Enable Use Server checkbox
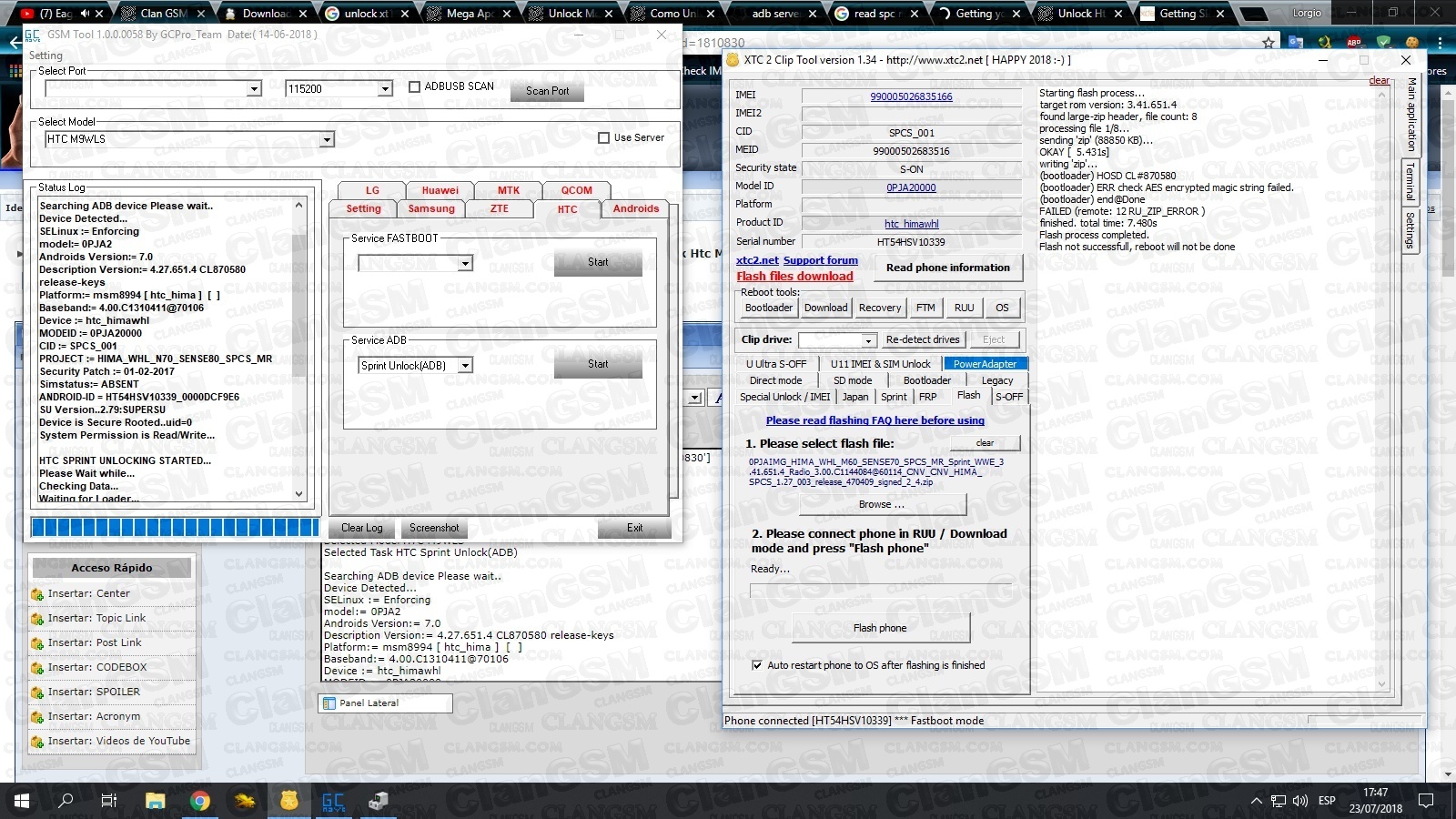Screen dimensions: 1456x819 (603, 138)
